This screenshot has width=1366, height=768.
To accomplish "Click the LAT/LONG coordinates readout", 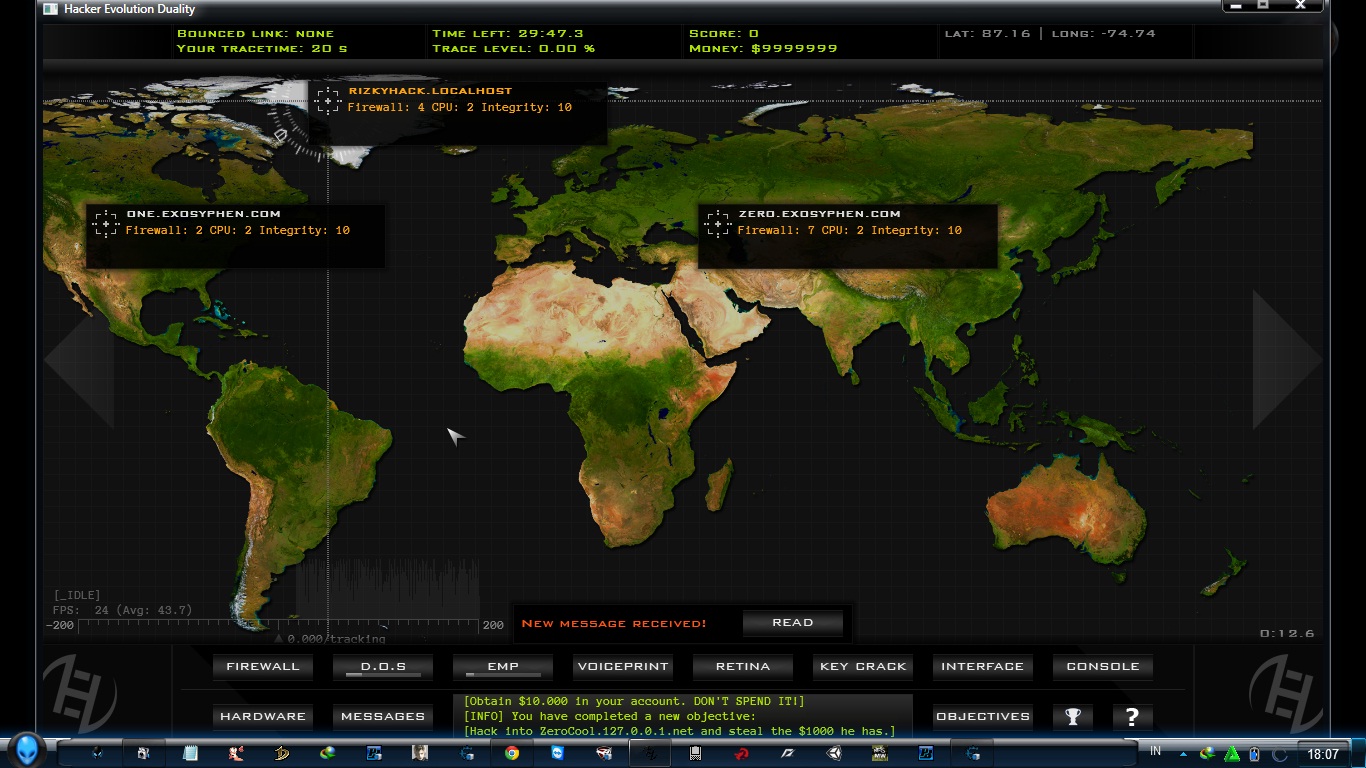I will [x=1050, y=34].
